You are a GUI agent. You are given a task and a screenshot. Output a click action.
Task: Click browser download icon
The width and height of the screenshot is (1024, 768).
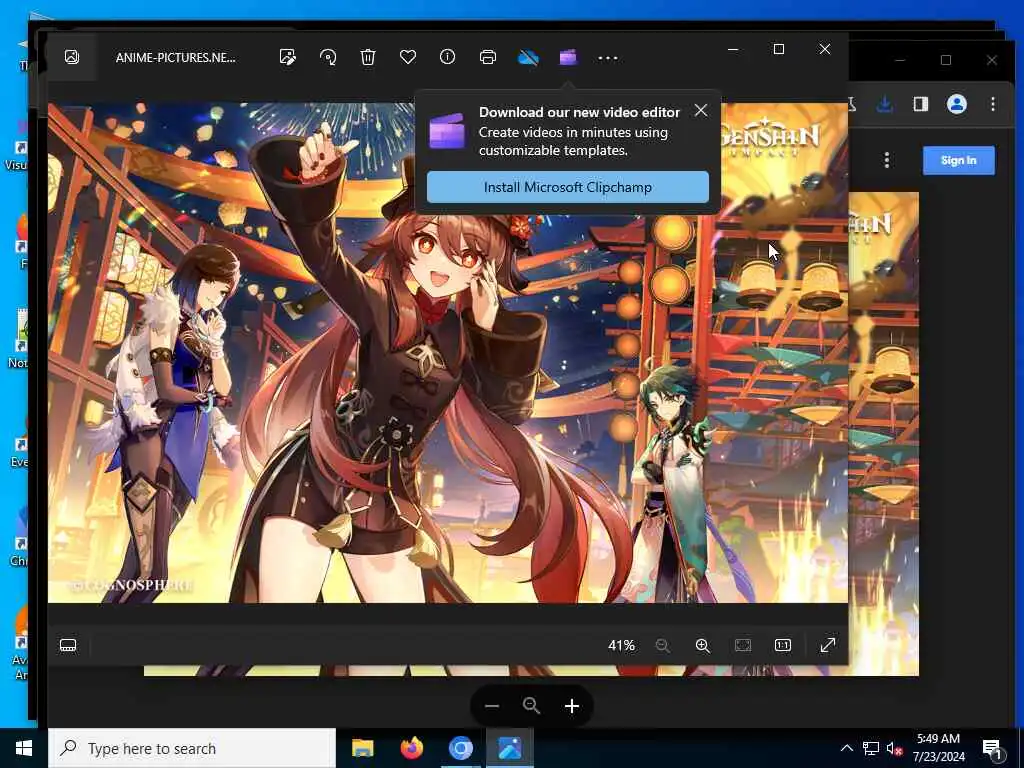pos(885,104)
